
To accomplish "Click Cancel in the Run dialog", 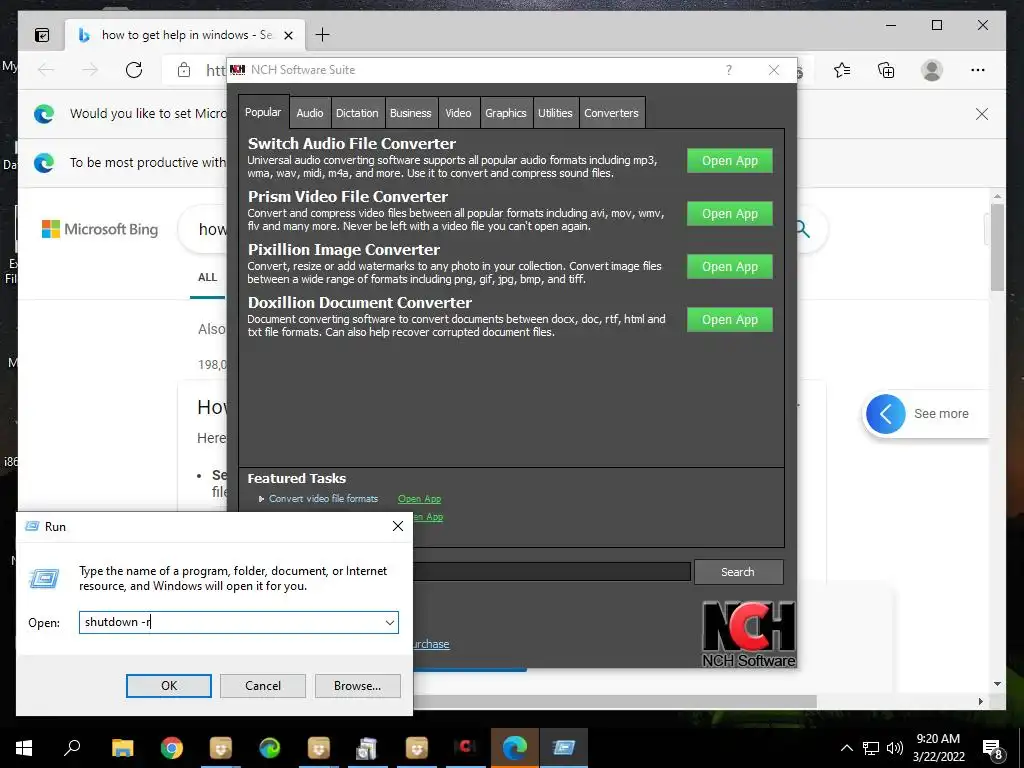I will pos(263,686).
